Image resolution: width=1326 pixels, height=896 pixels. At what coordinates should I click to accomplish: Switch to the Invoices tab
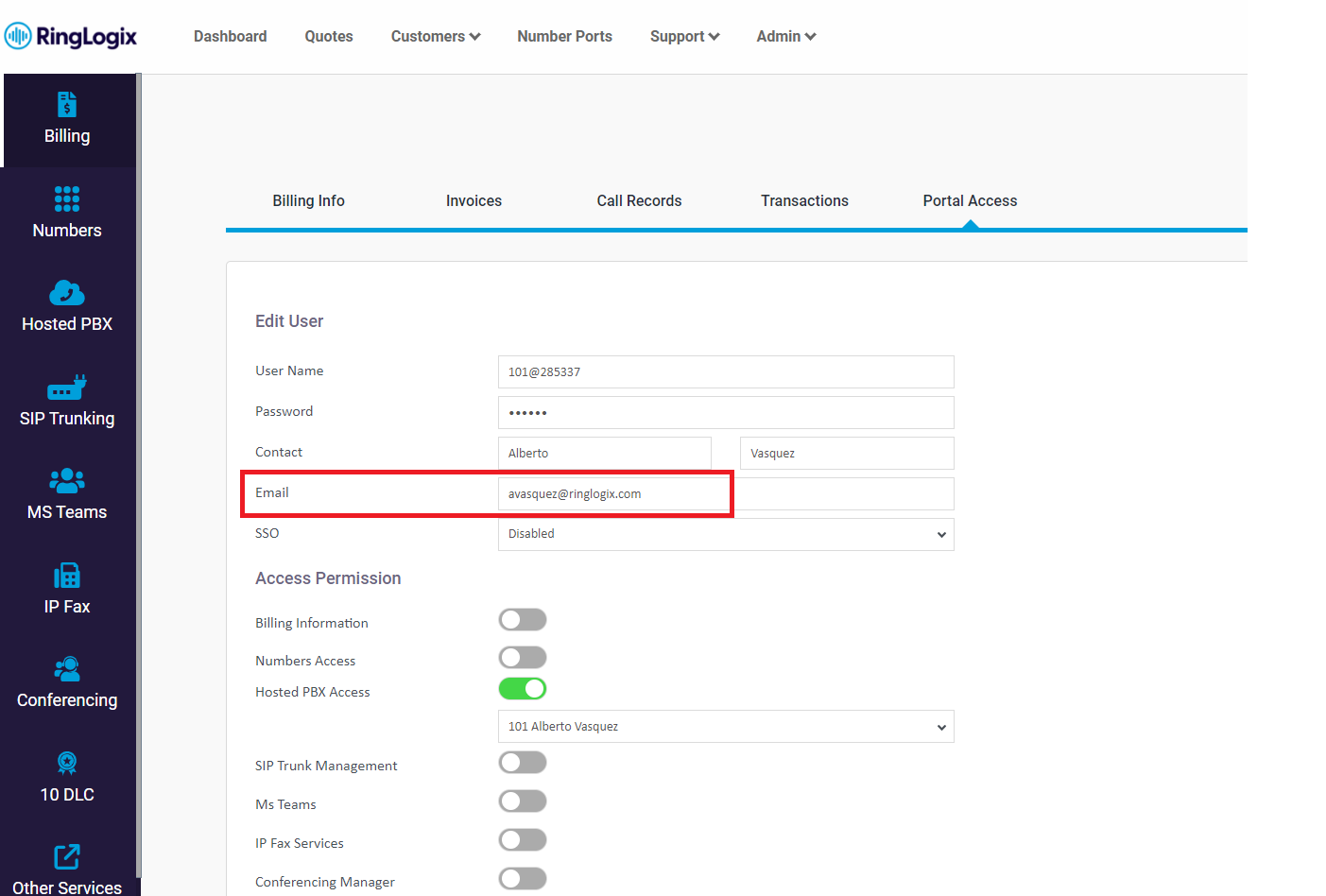474,200
